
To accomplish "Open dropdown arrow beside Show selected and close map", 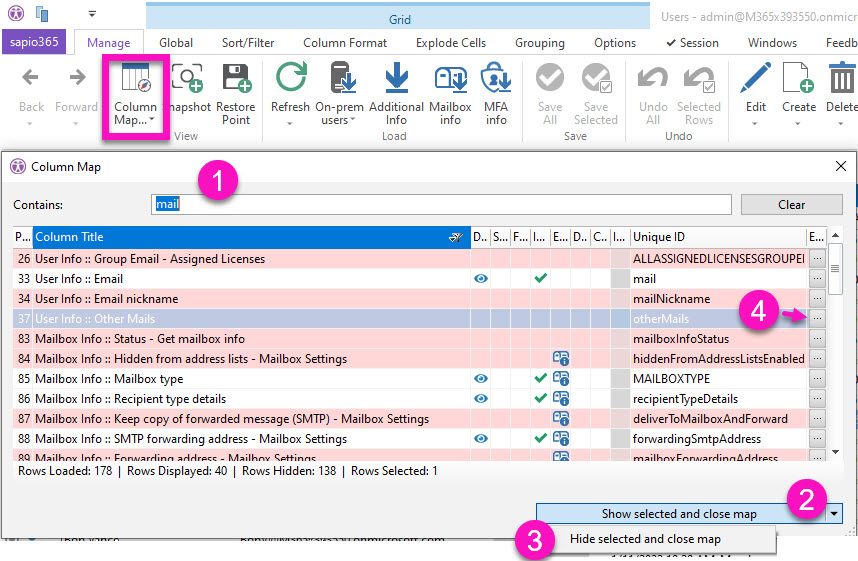I will [834, 513].
